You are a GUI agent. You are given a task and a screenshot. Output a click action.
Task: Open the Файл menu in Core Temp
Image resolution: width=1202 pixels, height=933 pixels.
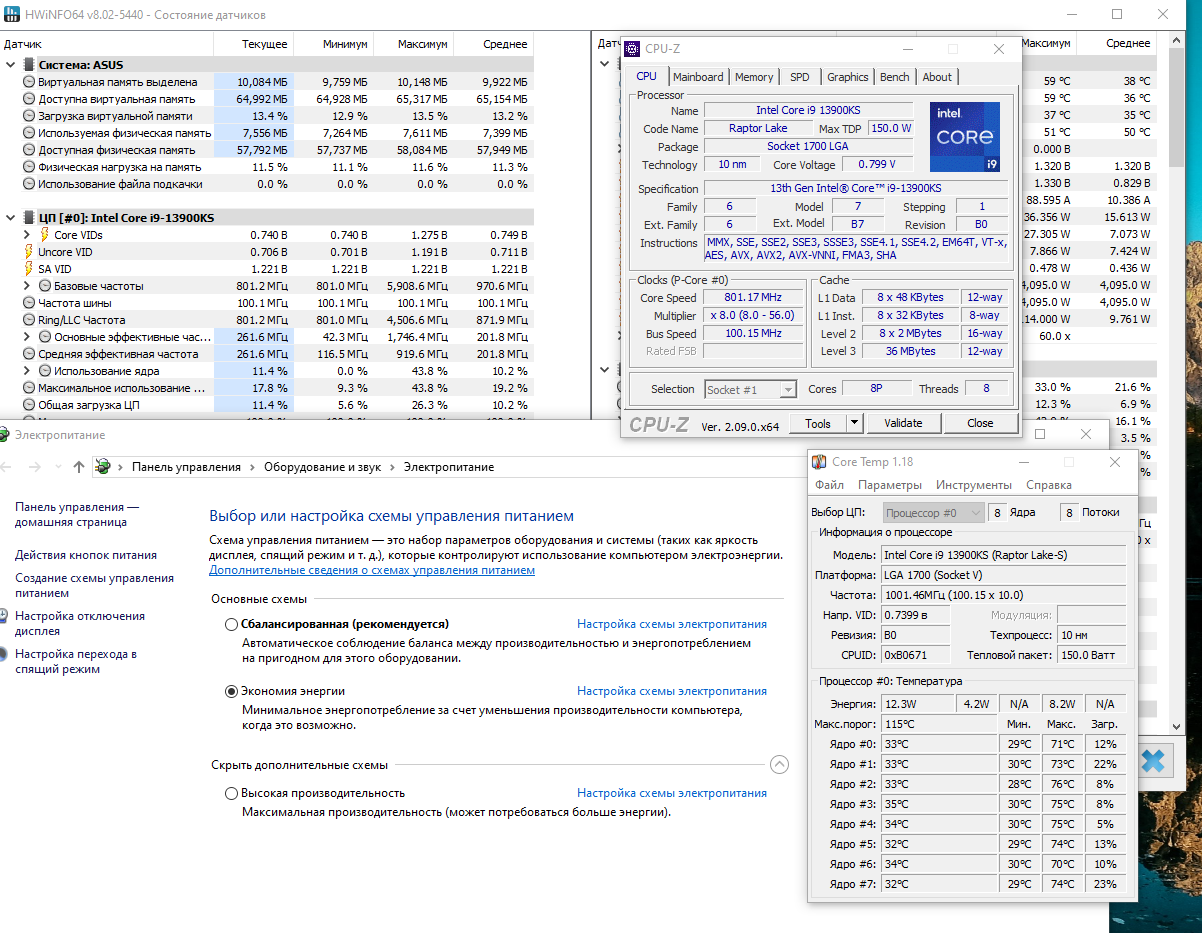click(829, 485)
